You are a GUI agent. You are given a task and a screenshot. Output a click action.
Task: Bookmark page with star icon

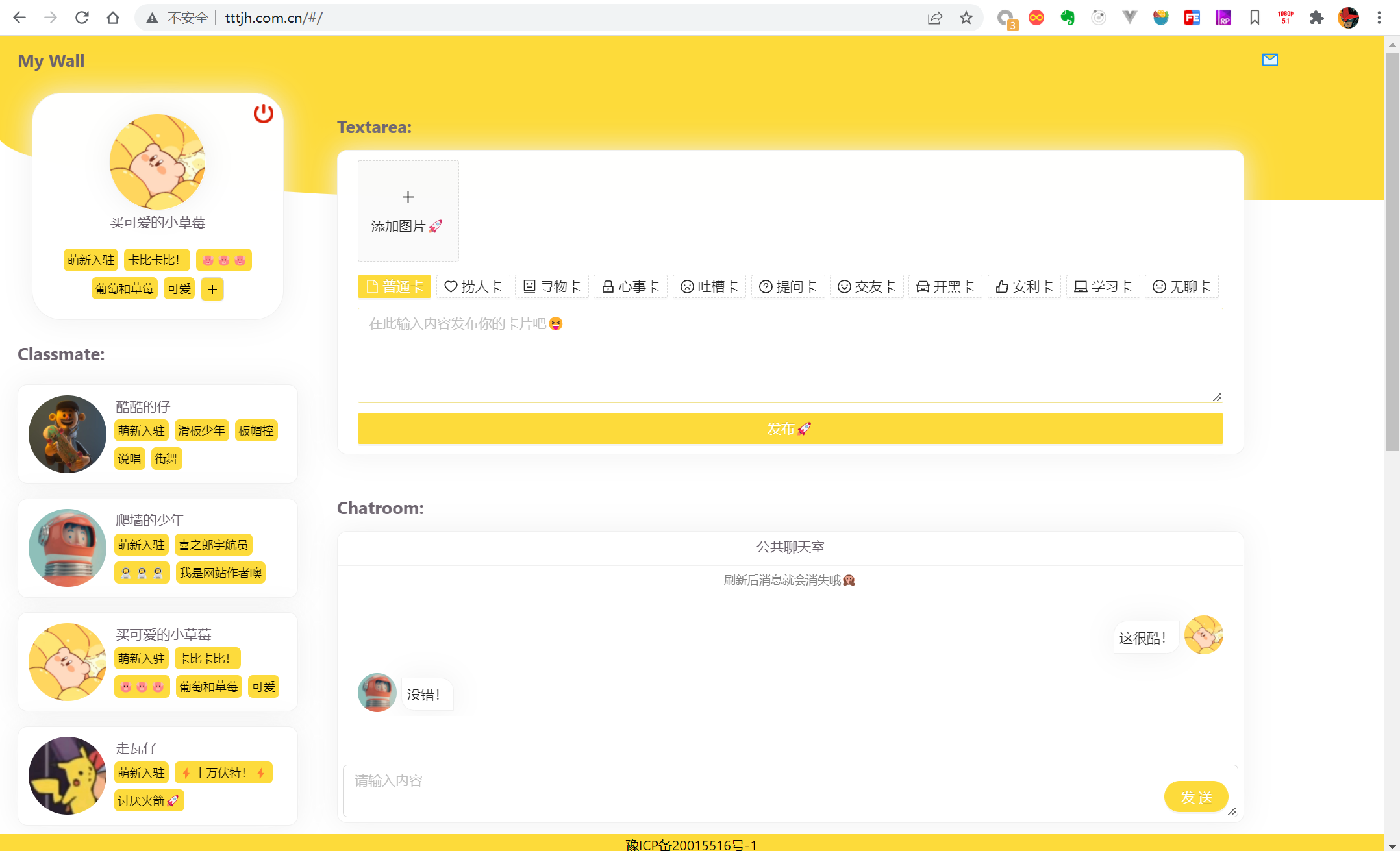click(x=966, y=18)
